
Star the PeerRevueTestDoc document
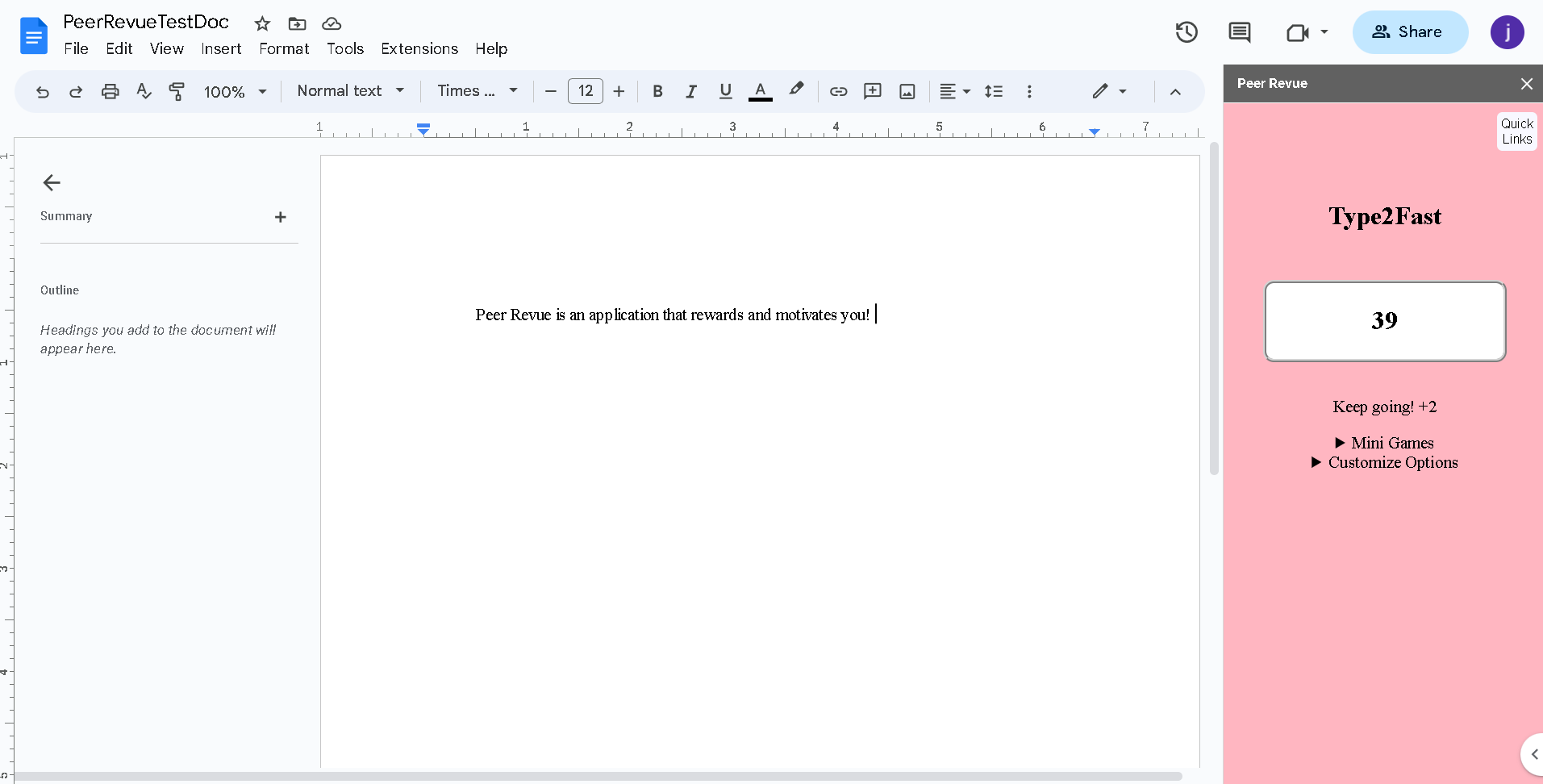point(262,23)
